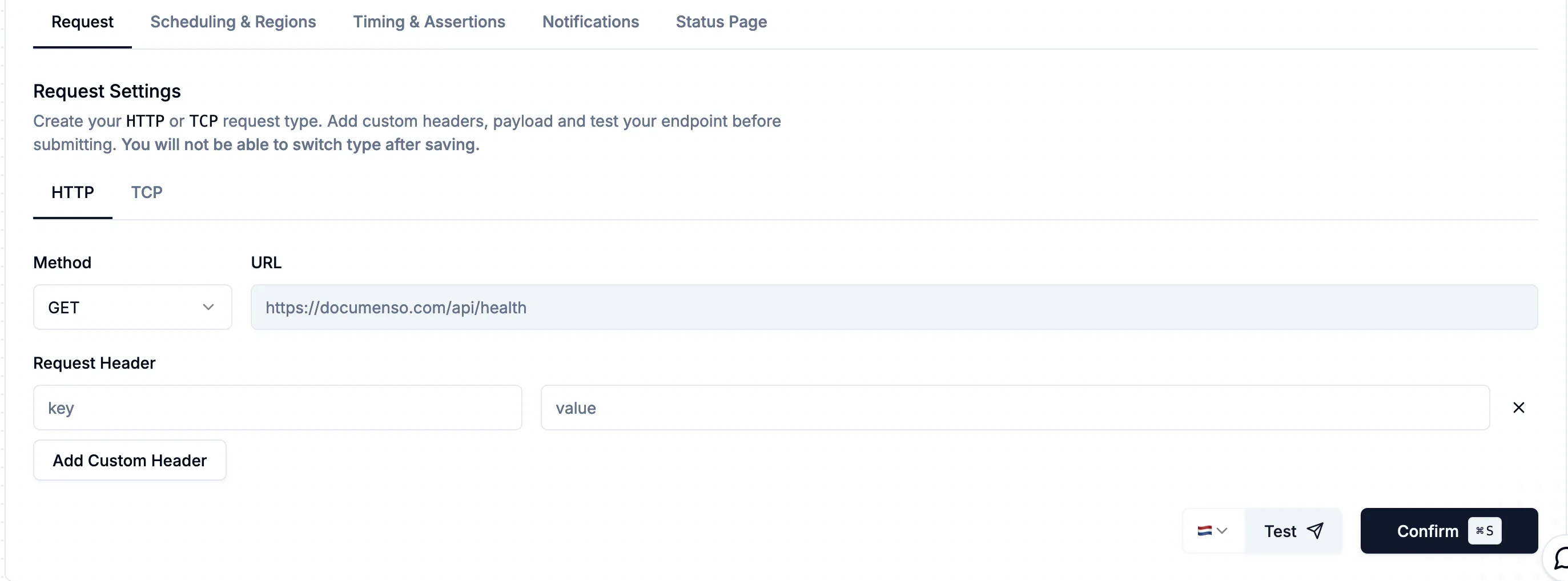View the Status Page tab
This screenshot has width=1568, height=581.
(721, 22)
